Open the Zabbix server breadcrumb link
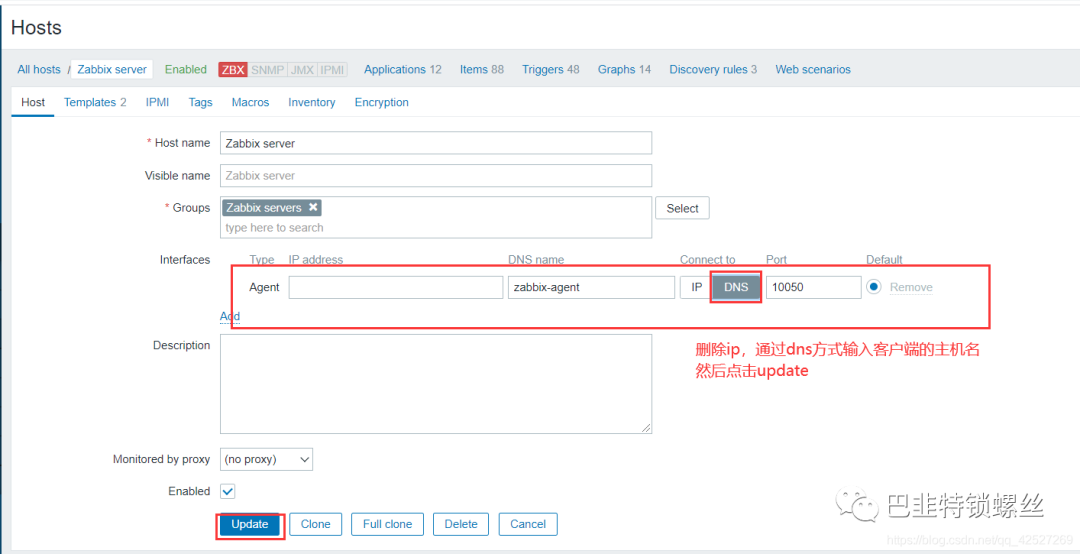Image resolution: width=1080 pixels, height=554 pixels. (x=112, y=70)
